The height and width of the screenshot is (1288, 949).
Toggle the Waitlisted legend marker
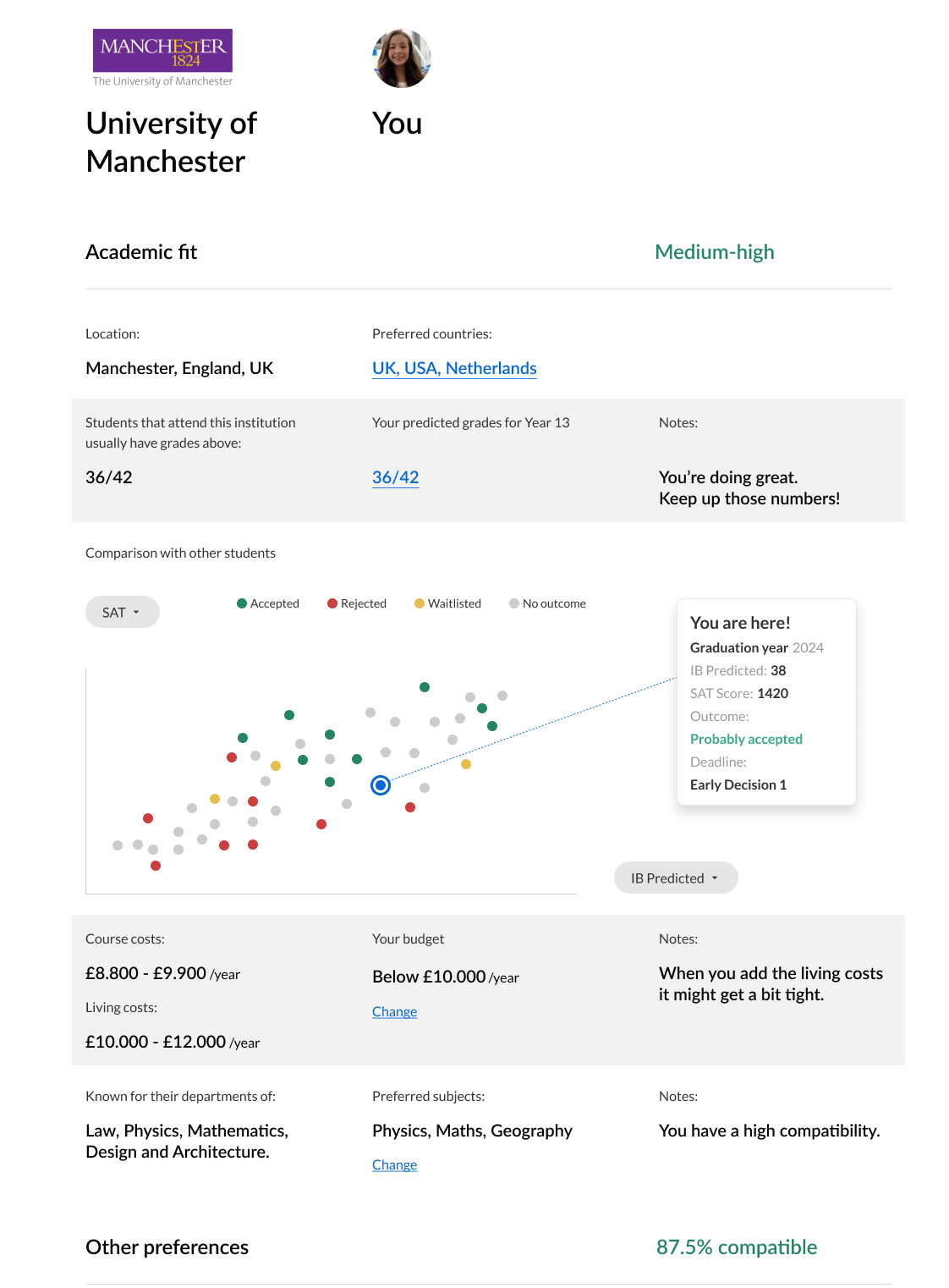click(420, 603)
